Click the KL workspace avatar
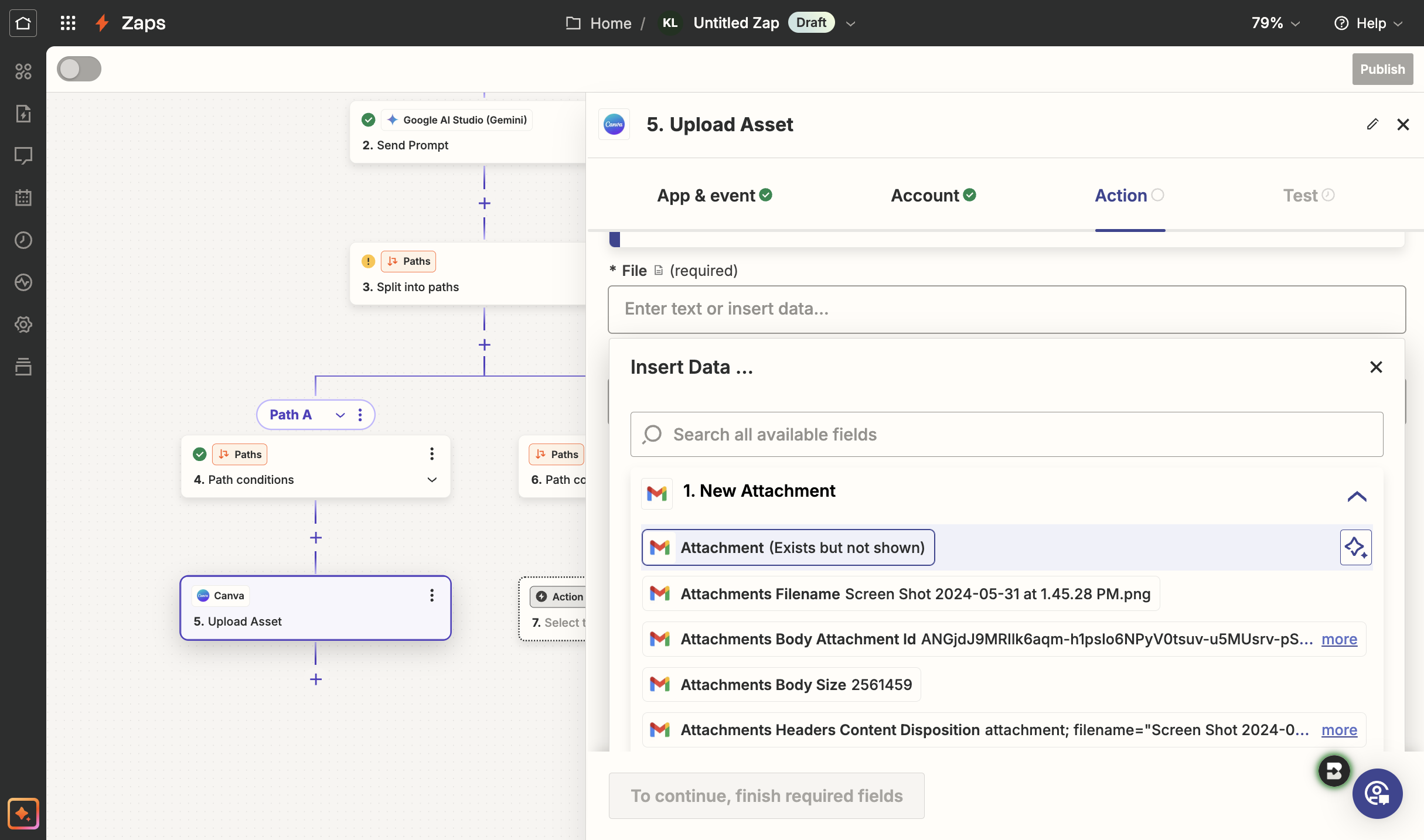Viewport: 1424px width, 840px height. (670, 23)
